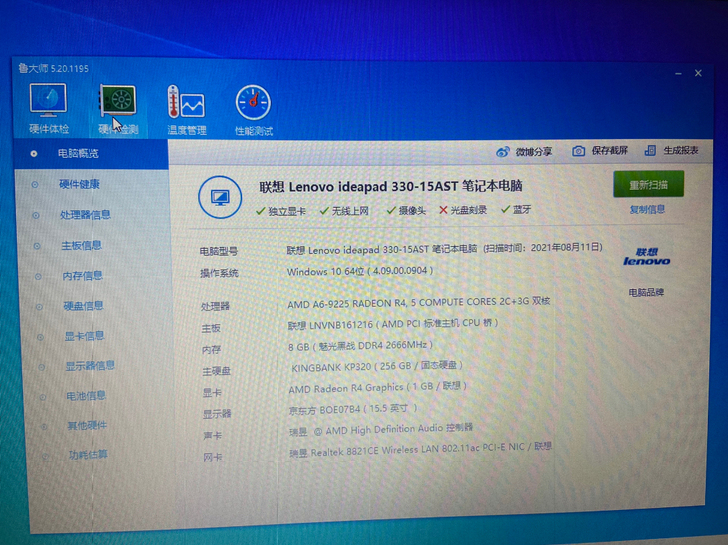The image size is (728, 545).
Task: Click 保存截屏 text link
Action: point(610,151)
